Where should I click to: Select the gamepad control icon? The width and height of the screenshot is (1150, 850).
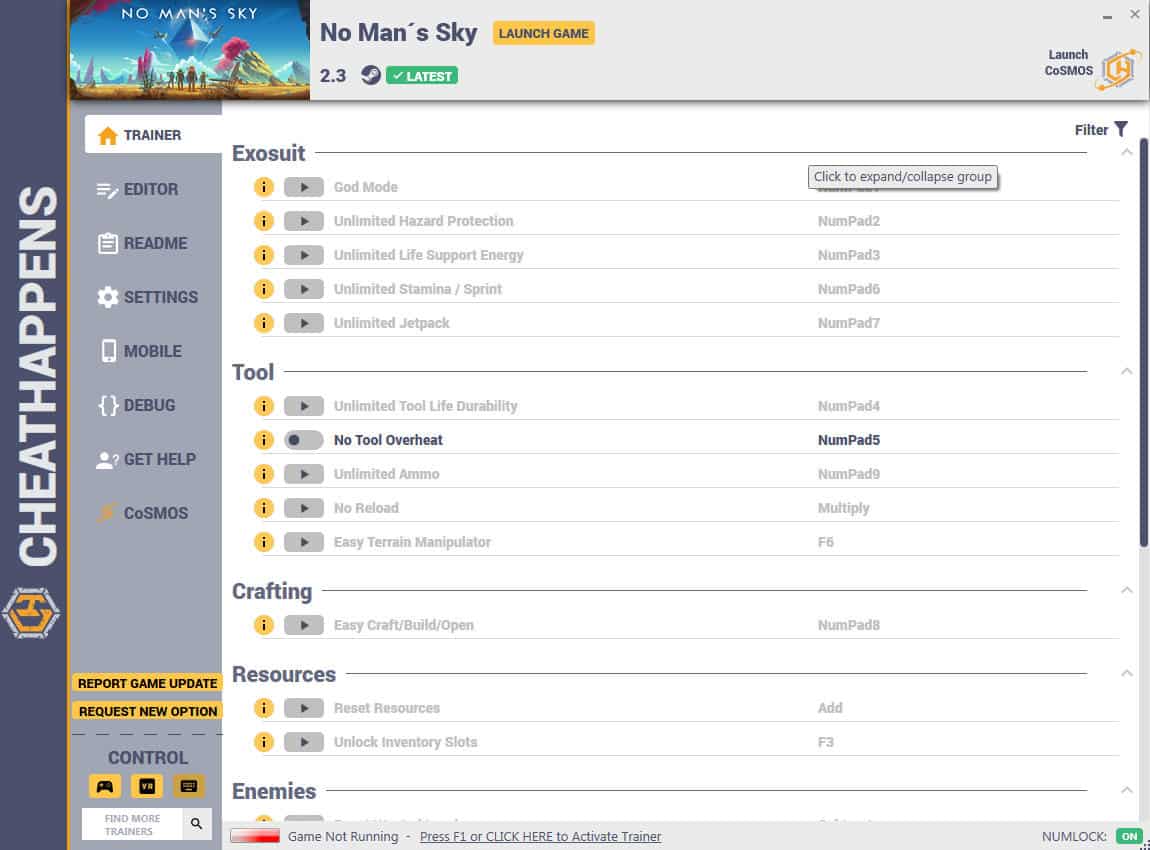tap(105, 786)
